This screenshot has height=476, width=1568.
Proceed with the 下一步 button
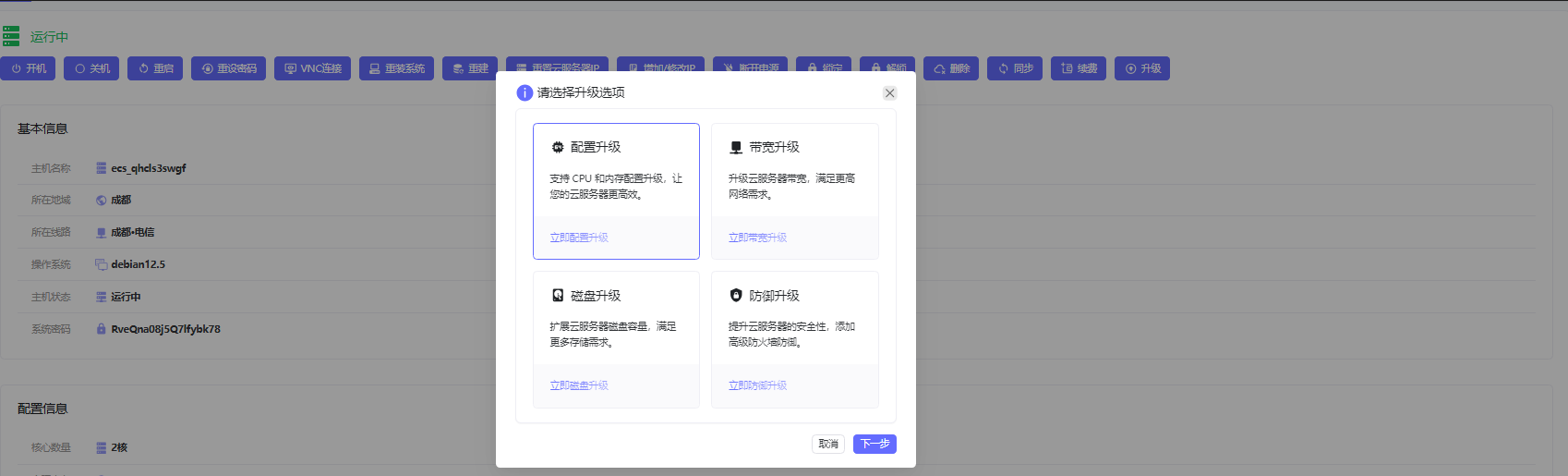874,444
